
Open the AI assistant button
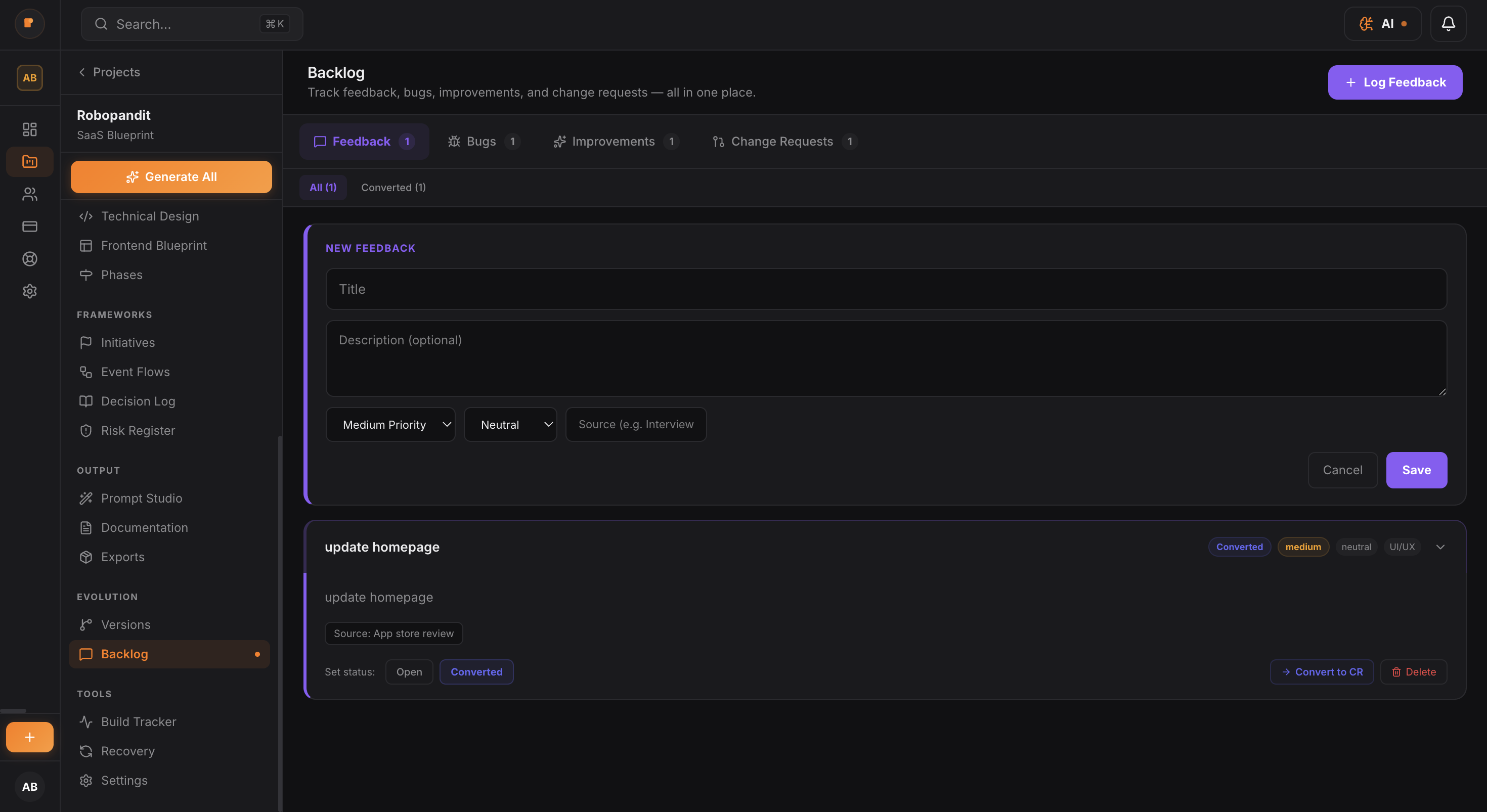click(x=1382, y=24)
